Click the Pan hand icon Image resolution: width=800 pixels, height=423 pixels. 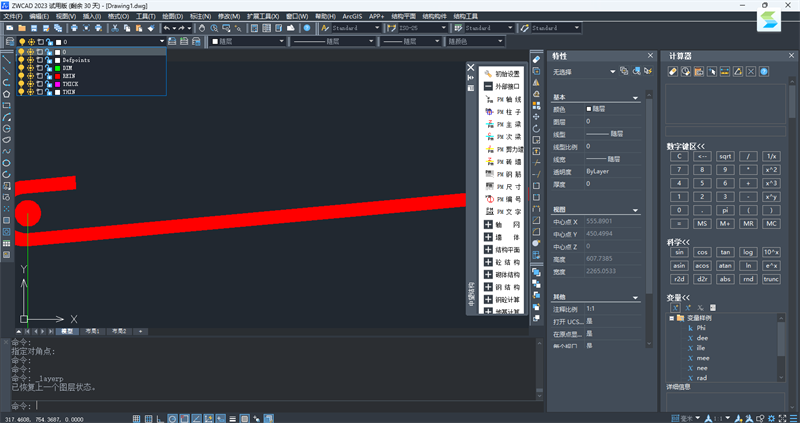202,28
